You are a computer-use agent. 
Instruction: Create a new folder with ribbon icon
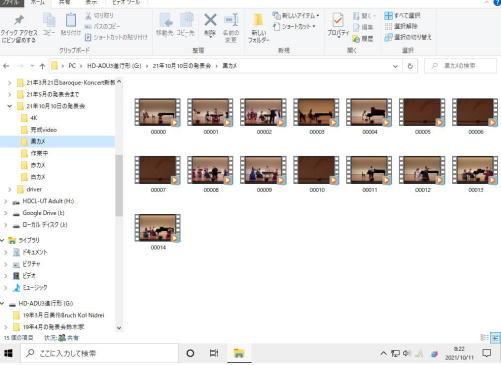tap(258, 20)
